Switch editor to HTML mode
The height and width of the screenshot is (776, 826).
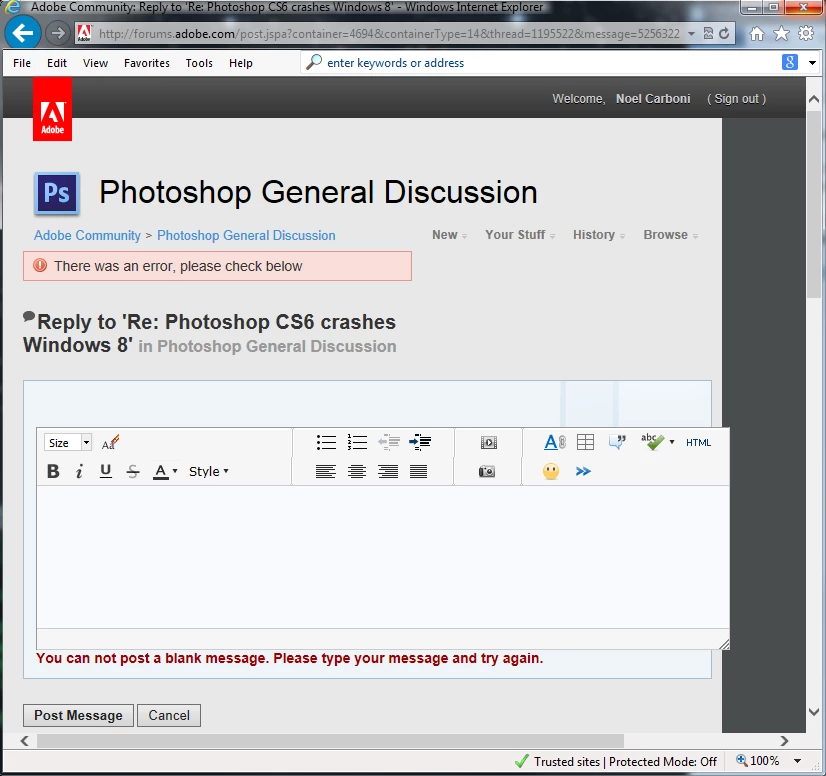[x=699, y=443]
